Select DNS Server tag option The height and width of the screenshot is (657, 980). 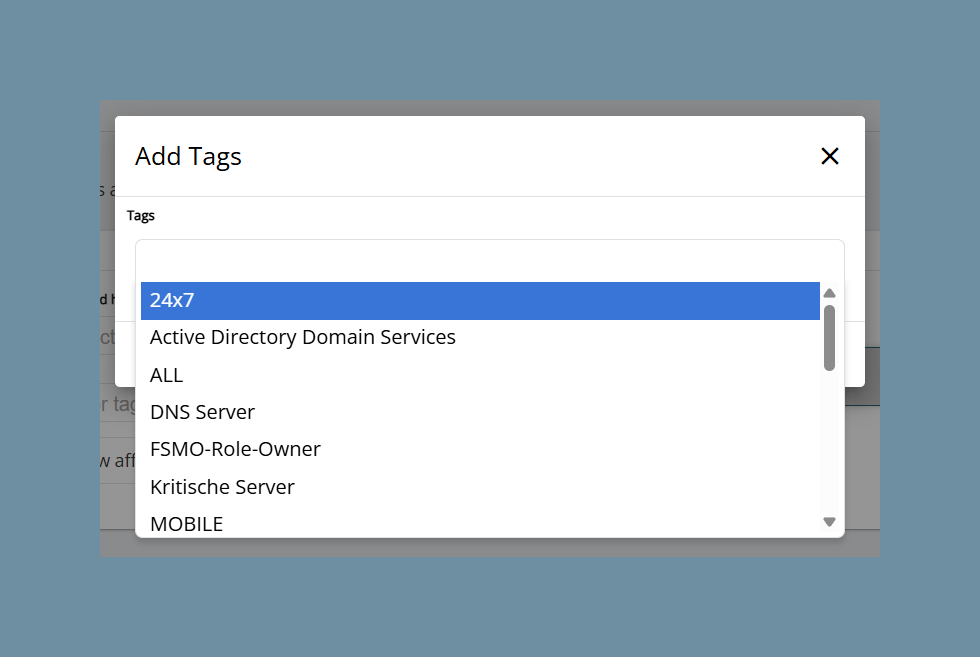[480, 412]
